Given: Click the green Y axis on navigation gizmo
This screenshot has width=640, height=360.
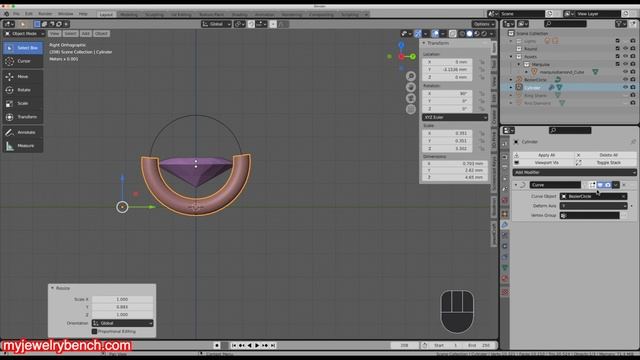Looking at the screenshot, I should pos(413,56).
